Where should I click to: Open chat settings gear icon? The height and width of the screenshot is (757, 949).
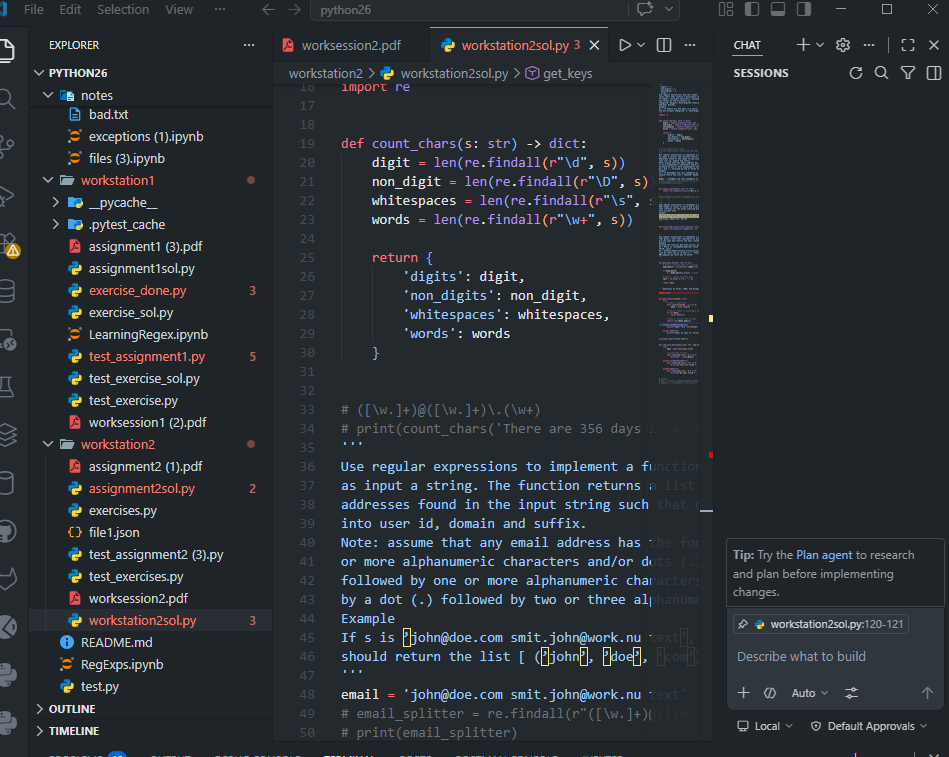pyautogui.click(x=842, y=45)
